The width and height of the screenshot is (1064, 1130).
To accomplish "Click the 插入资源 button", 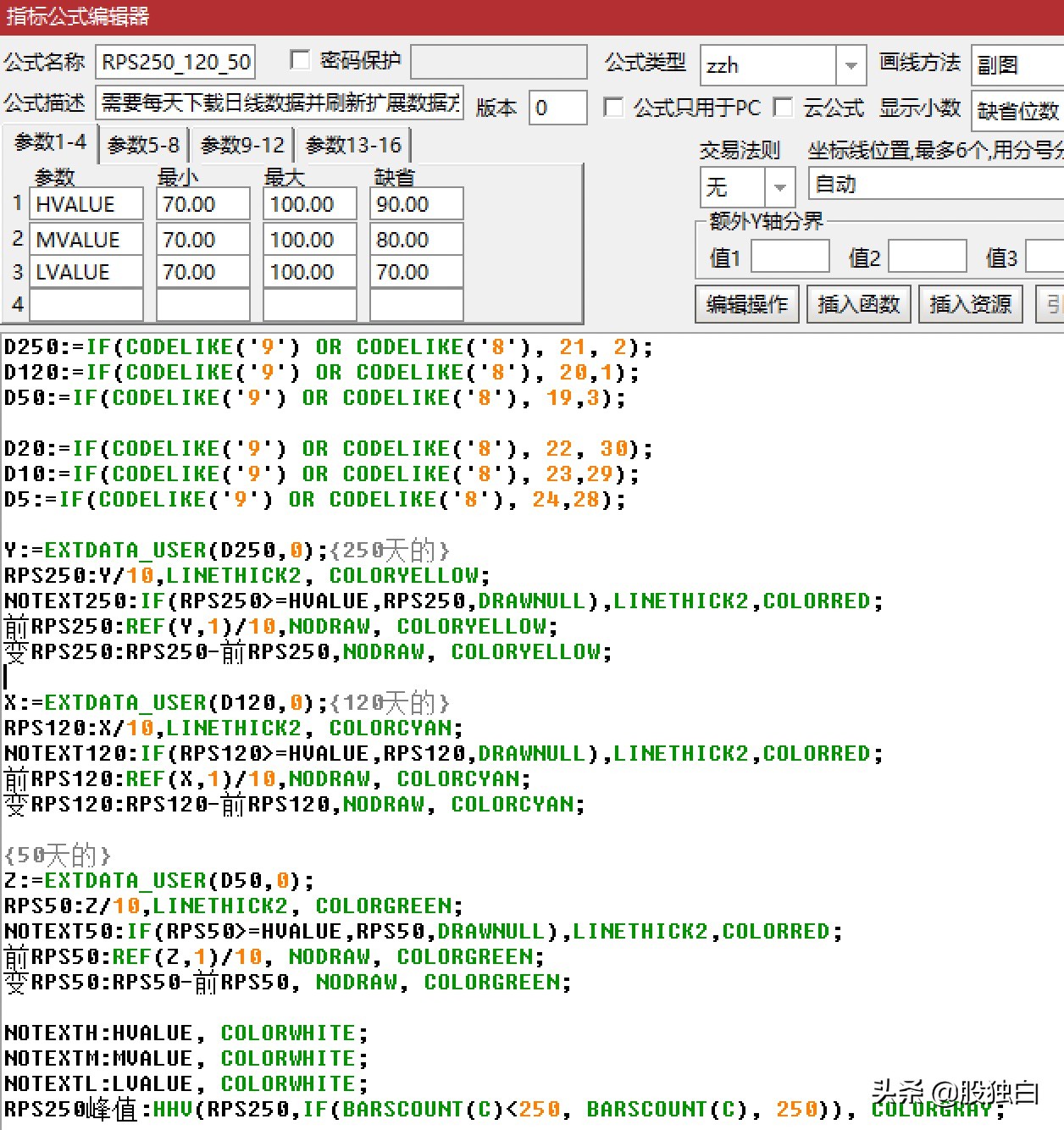I will tap(969, 303).
